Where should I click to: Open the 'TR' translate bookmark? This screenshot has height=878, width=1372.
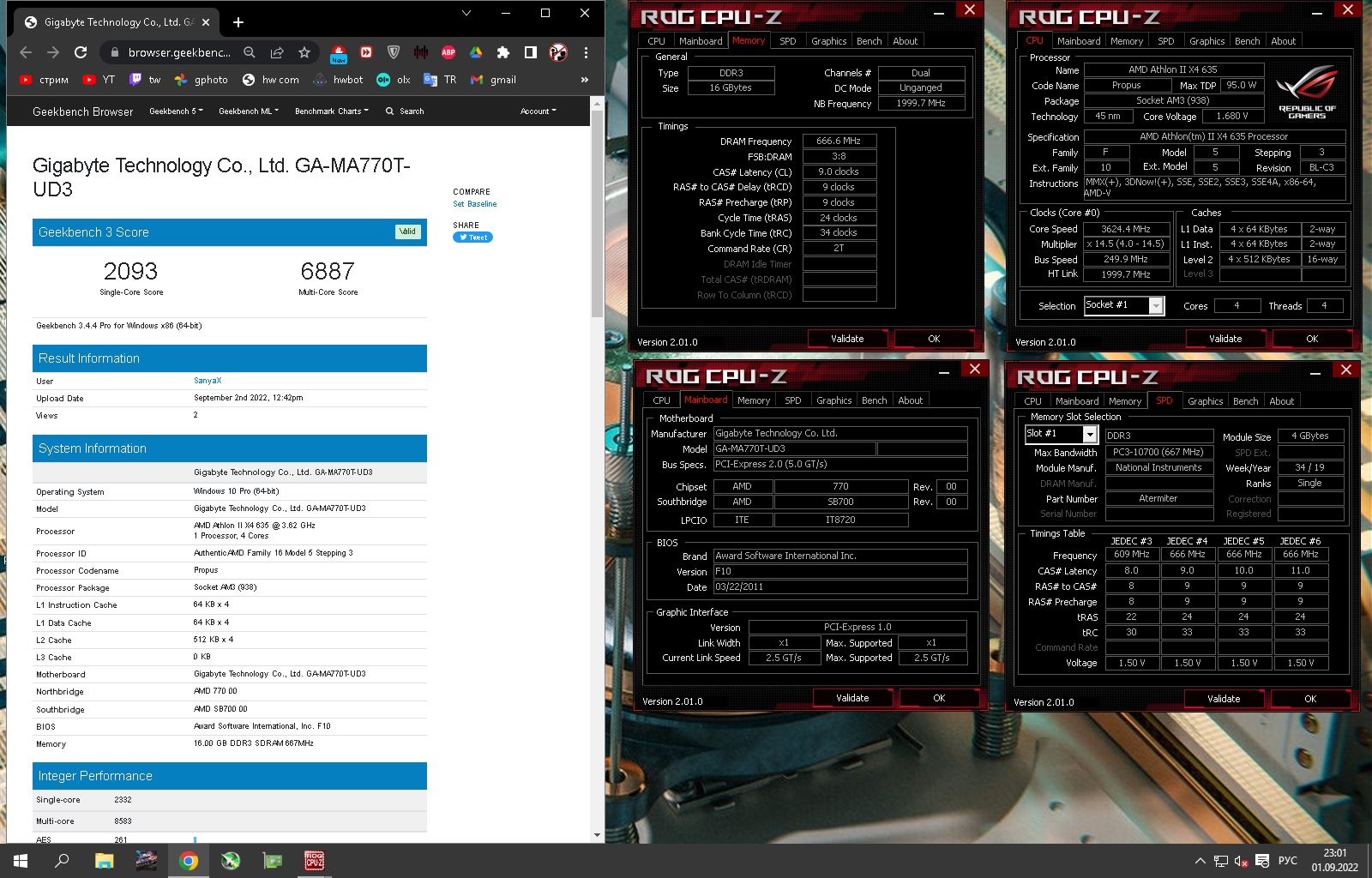pos(441,80)
